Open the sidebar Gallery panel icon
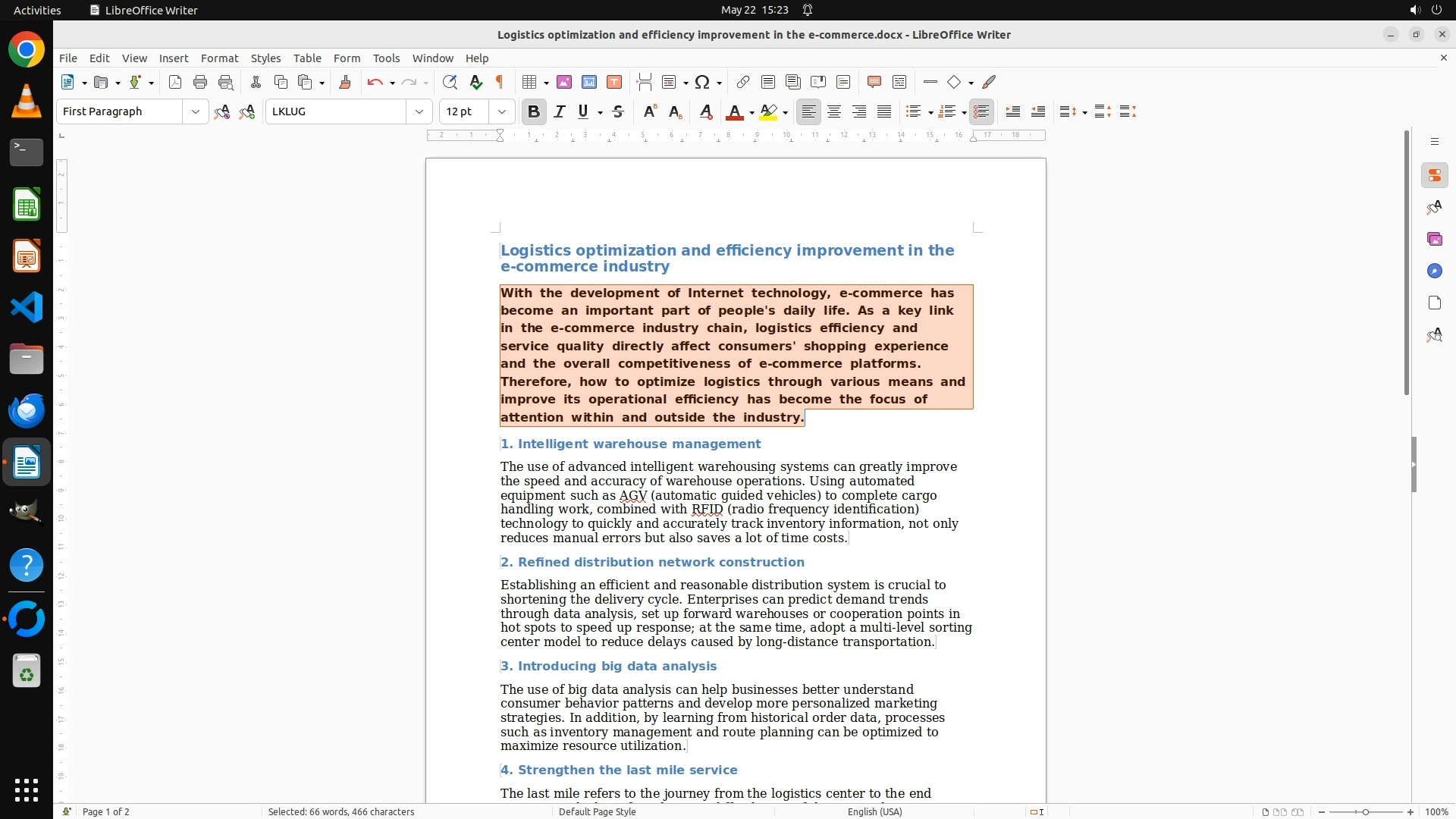 click(1434, 239)
